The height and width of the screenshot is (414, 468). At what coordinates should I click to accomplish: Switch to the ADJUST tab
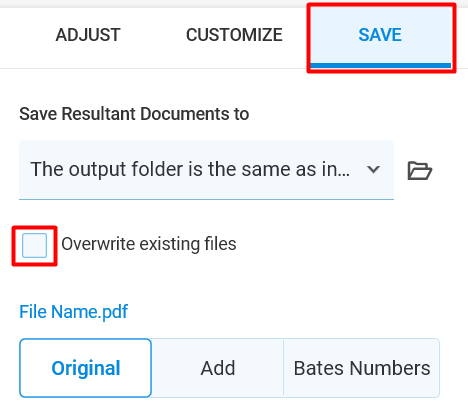(x=88, y=35)
